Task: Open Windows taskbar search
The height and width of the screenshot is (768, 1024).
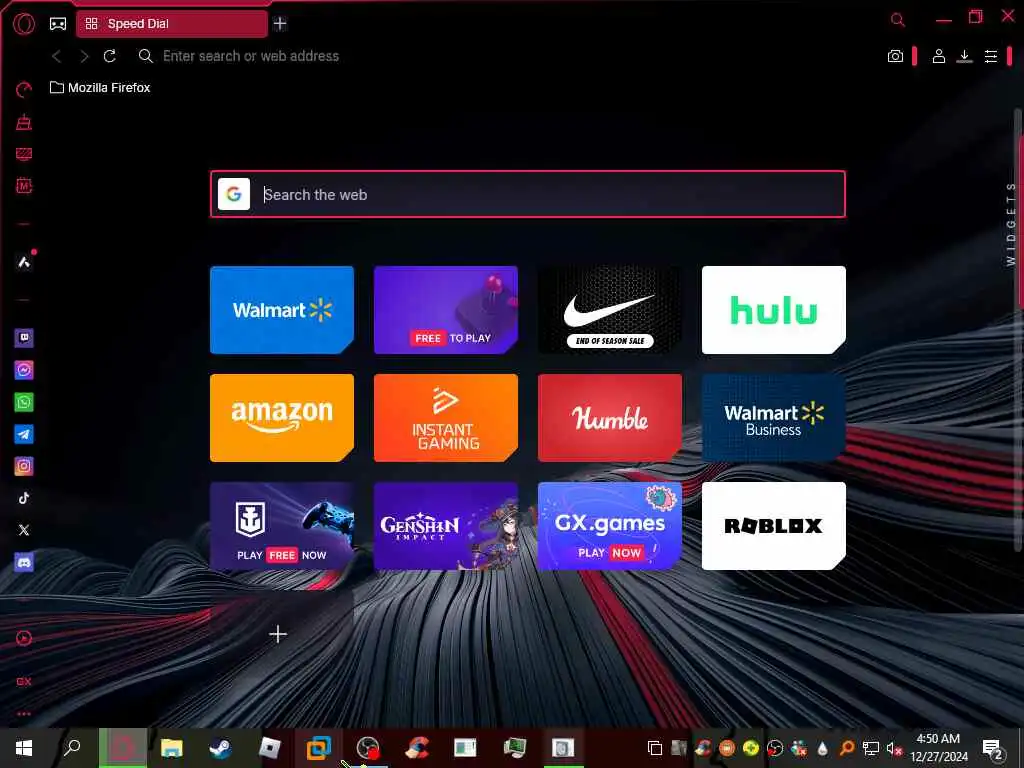Action: (72, 748)
